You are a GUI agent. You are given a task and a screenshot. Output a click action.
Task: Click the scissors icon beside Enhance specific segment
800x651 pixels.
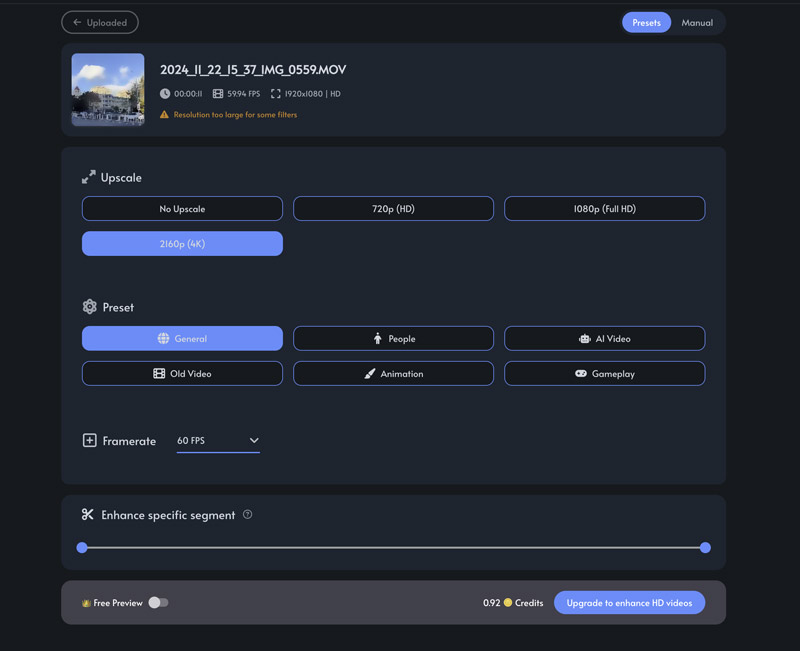(88, 514)
